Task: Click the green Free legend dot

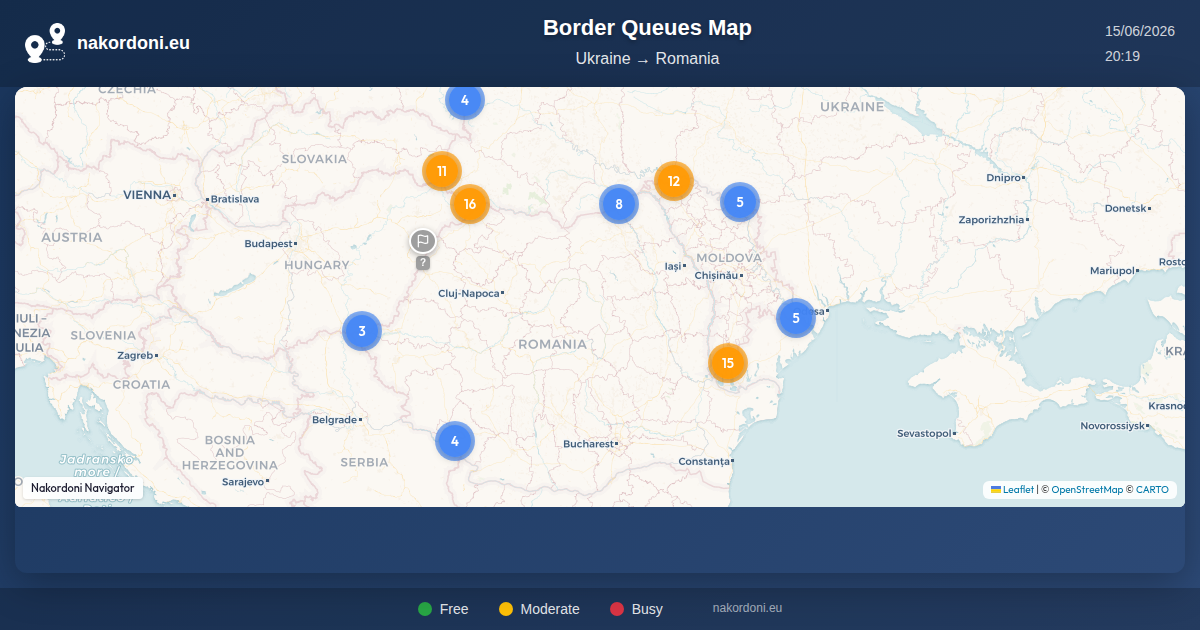Action: [425, 609]
